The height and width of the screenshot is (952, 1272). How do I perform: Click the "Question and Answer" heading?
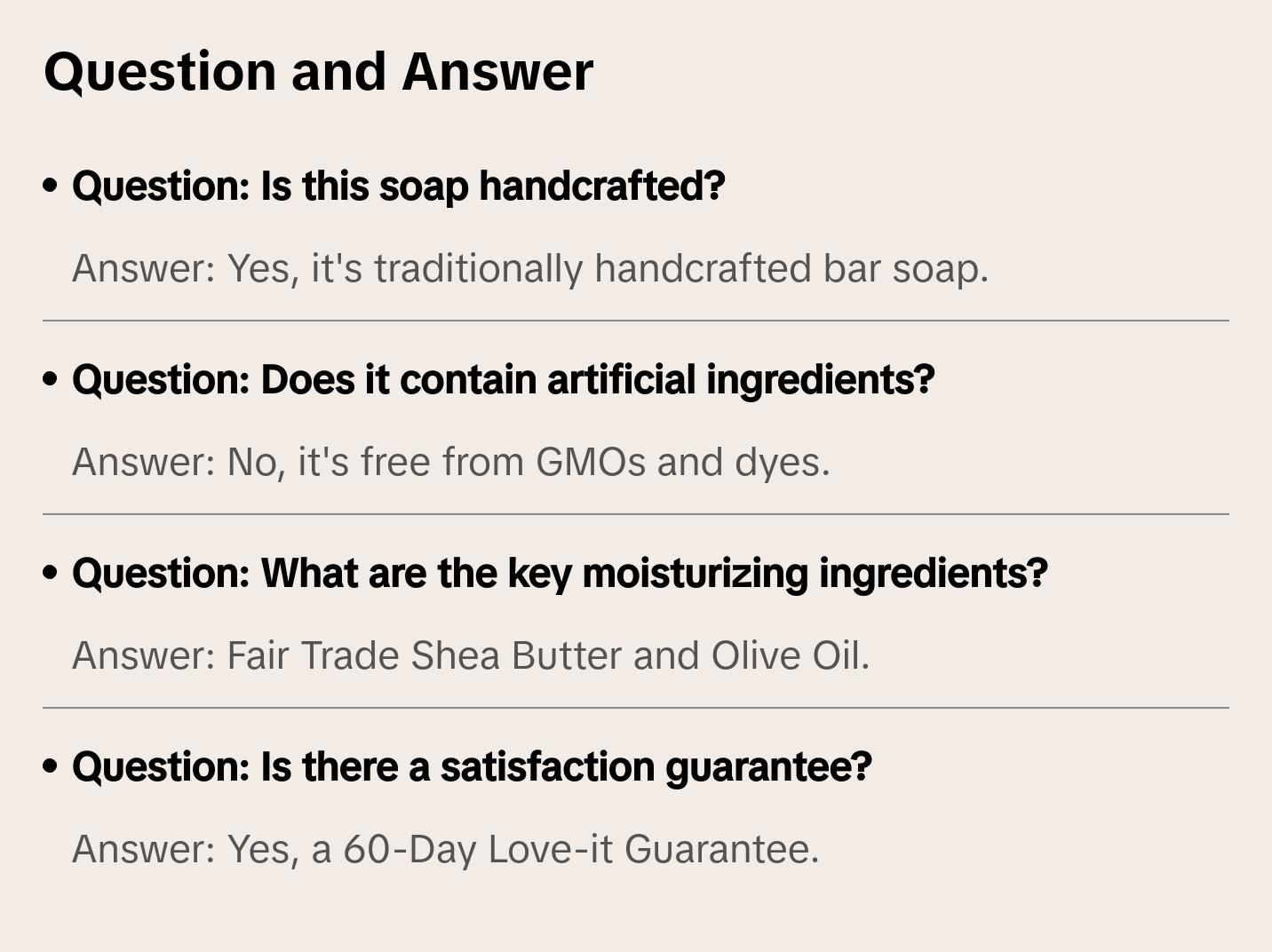pyautogui.click(x=318, y=71)
